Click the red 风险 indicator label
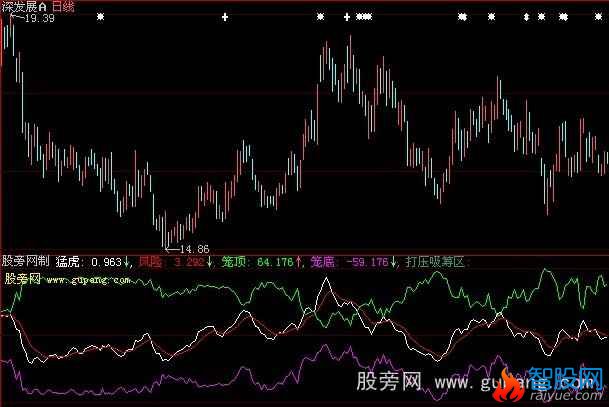 pyautogui.click(x=151, y=262)
